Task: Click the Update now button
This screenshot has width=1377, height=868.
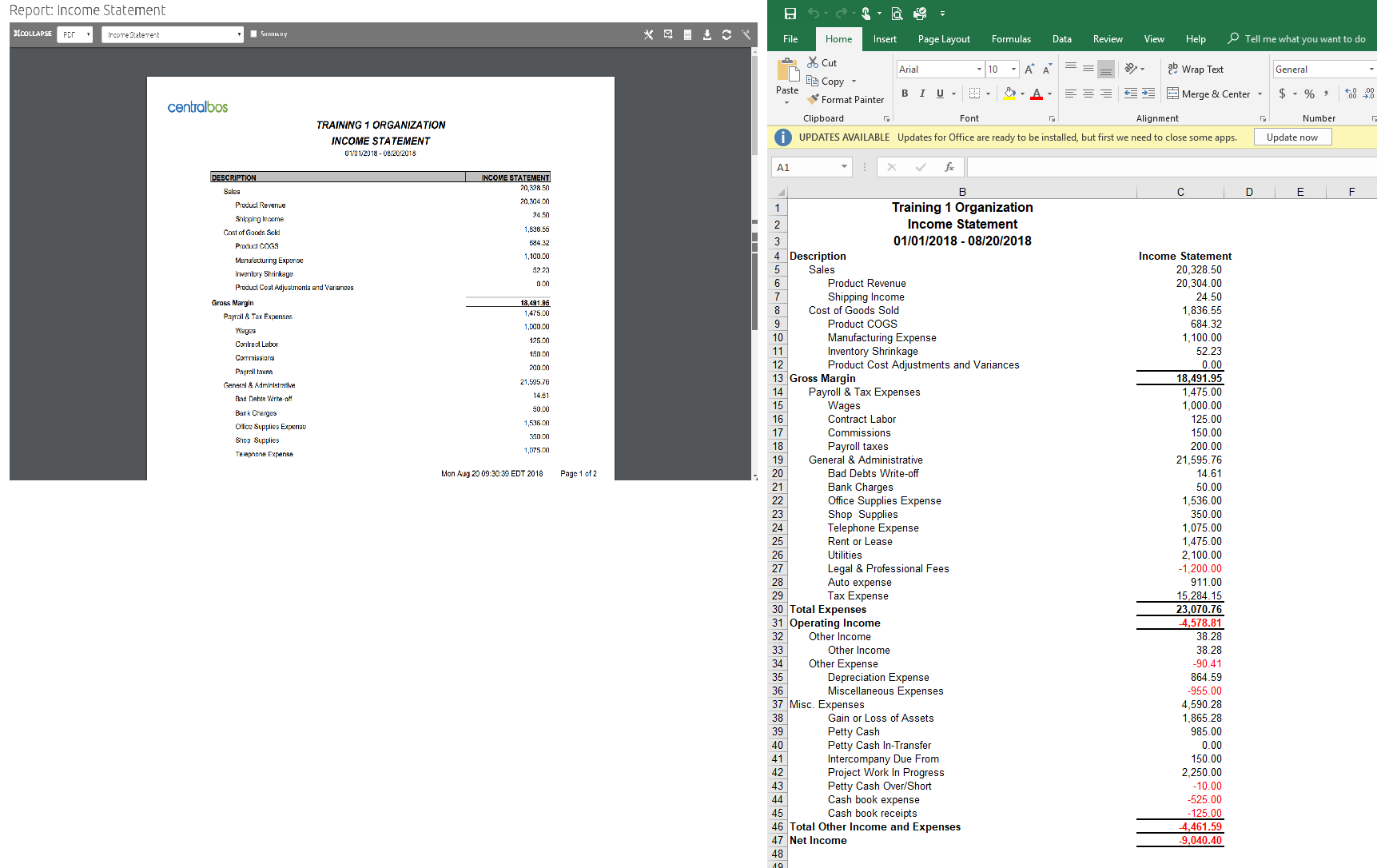Action: (1291, 137)
